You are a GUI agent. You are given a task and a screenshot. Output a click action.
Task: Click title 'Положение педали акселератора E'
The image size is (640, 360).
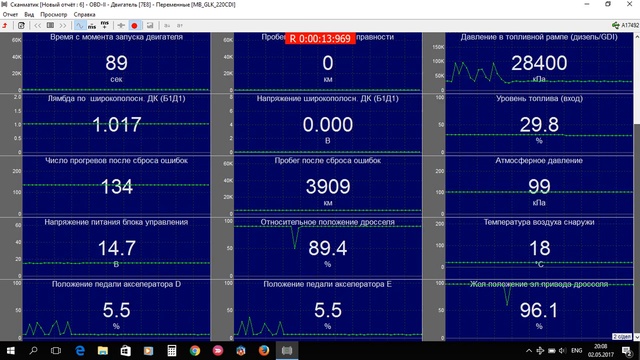(x=327, y=284)
